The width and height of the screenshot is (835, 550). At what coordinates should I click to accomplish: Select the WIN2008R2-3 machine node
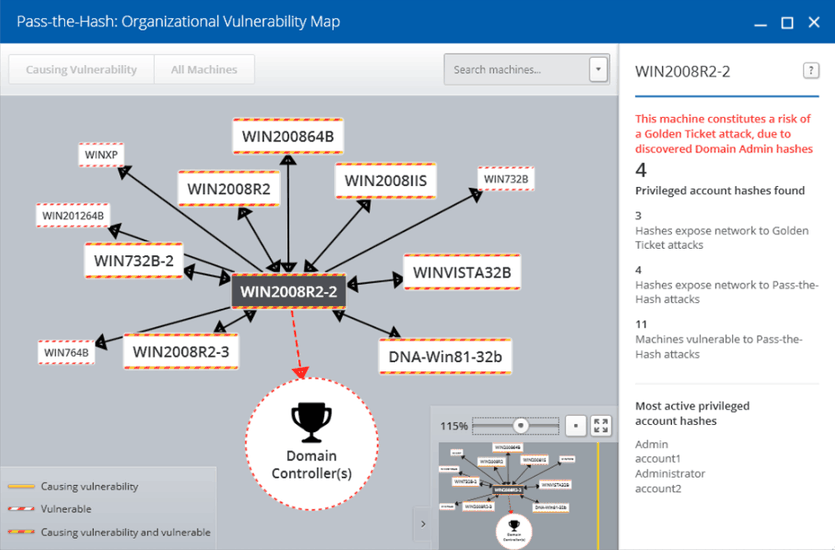click(x=181, y=351)
